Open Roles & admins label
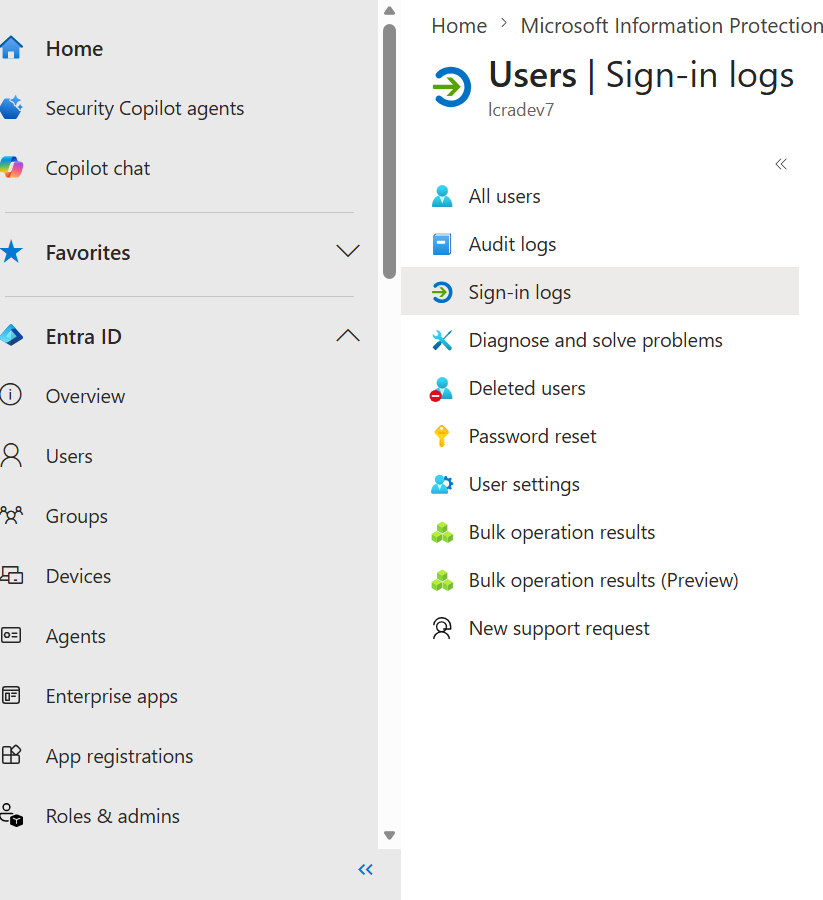 112,816
